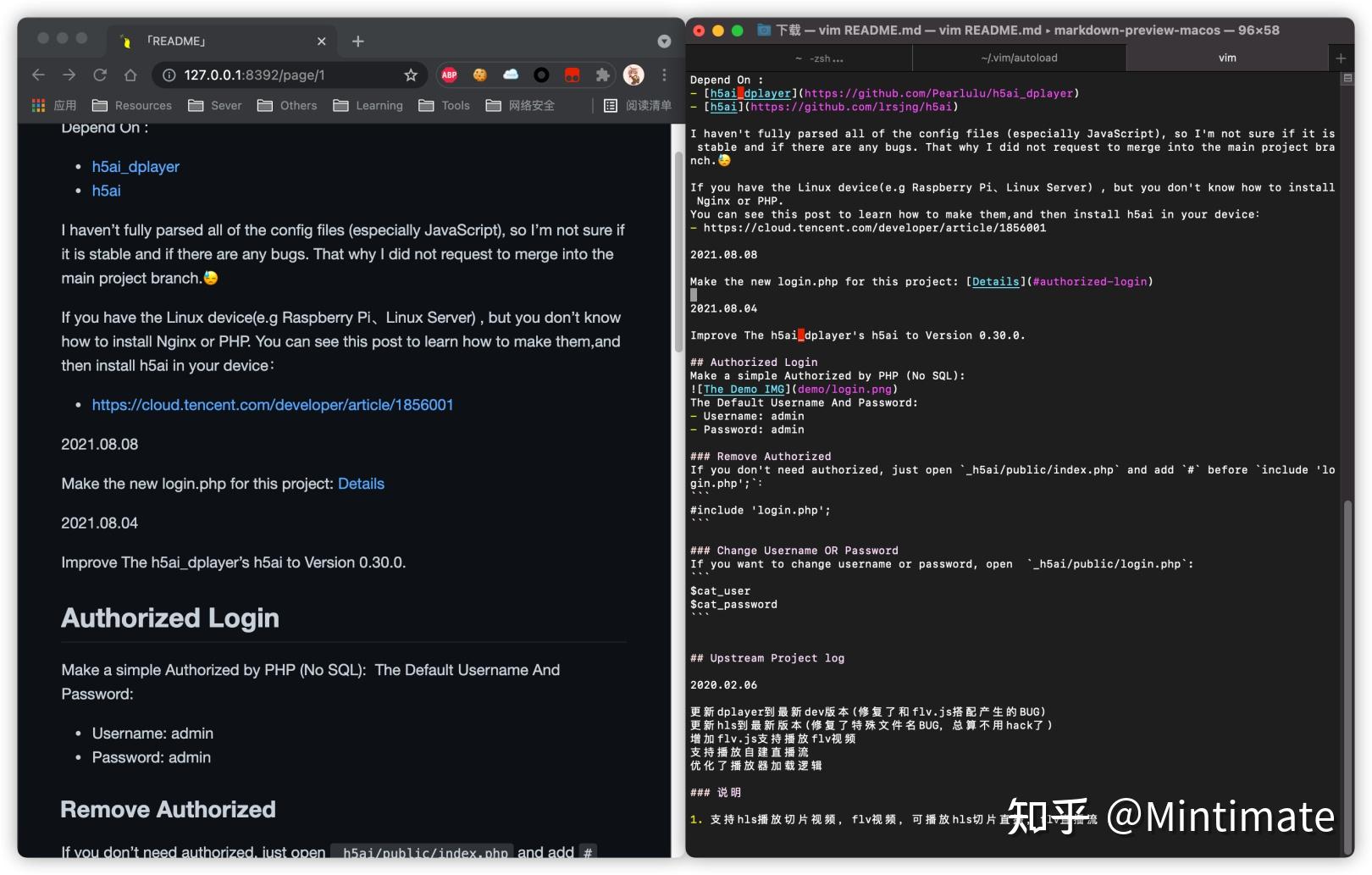The width and height of the screenshot is (1372, 875).
Task: Open the cloud extension in the toolbar
Action: (511, 75)
